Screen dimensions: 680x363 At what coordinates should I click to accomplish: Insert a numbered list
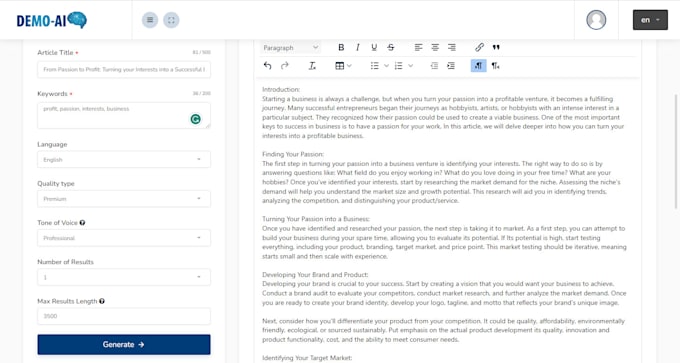pos(399,66)
